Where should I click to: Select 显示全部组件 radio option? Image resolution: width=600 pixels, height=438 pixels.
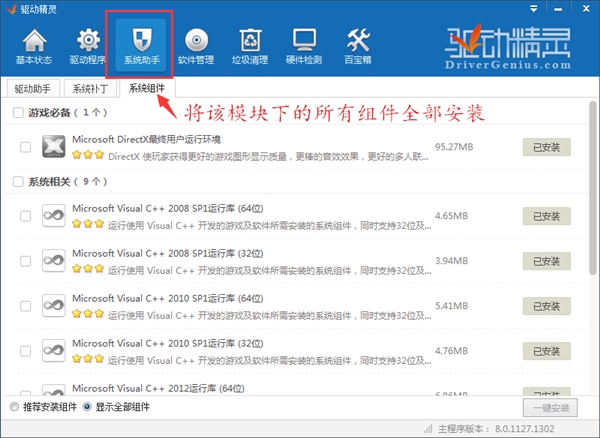[88, 407]
